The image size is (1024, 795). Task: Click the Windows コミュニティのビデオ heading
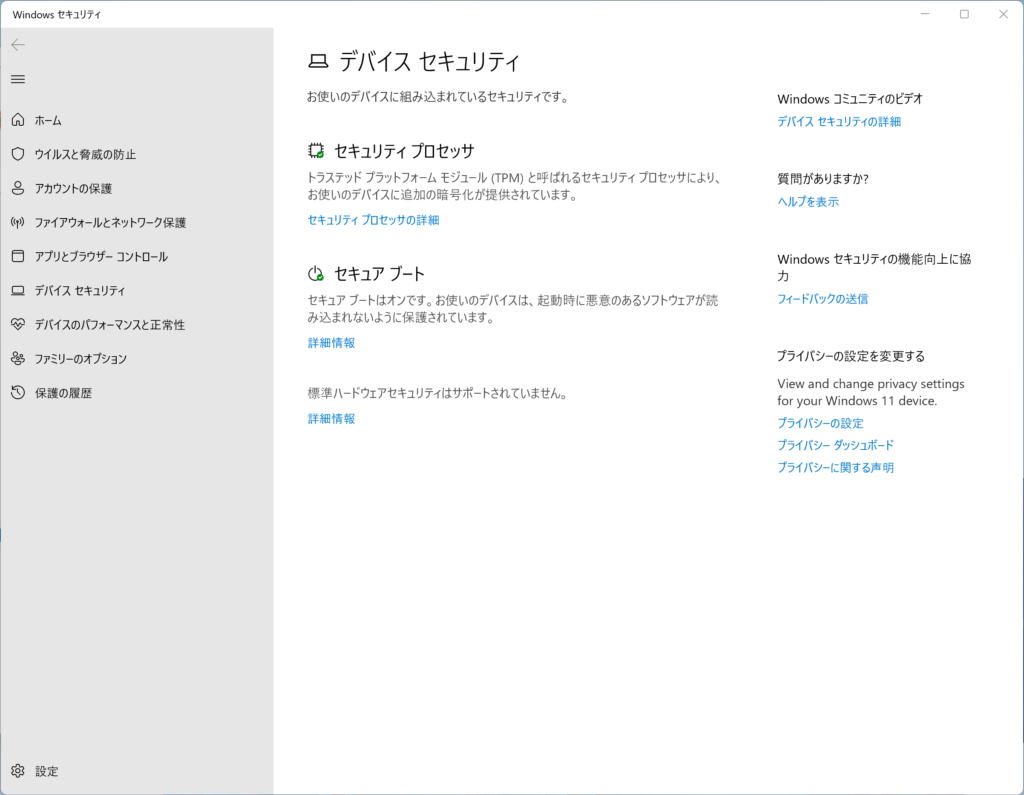coord(850,99)
